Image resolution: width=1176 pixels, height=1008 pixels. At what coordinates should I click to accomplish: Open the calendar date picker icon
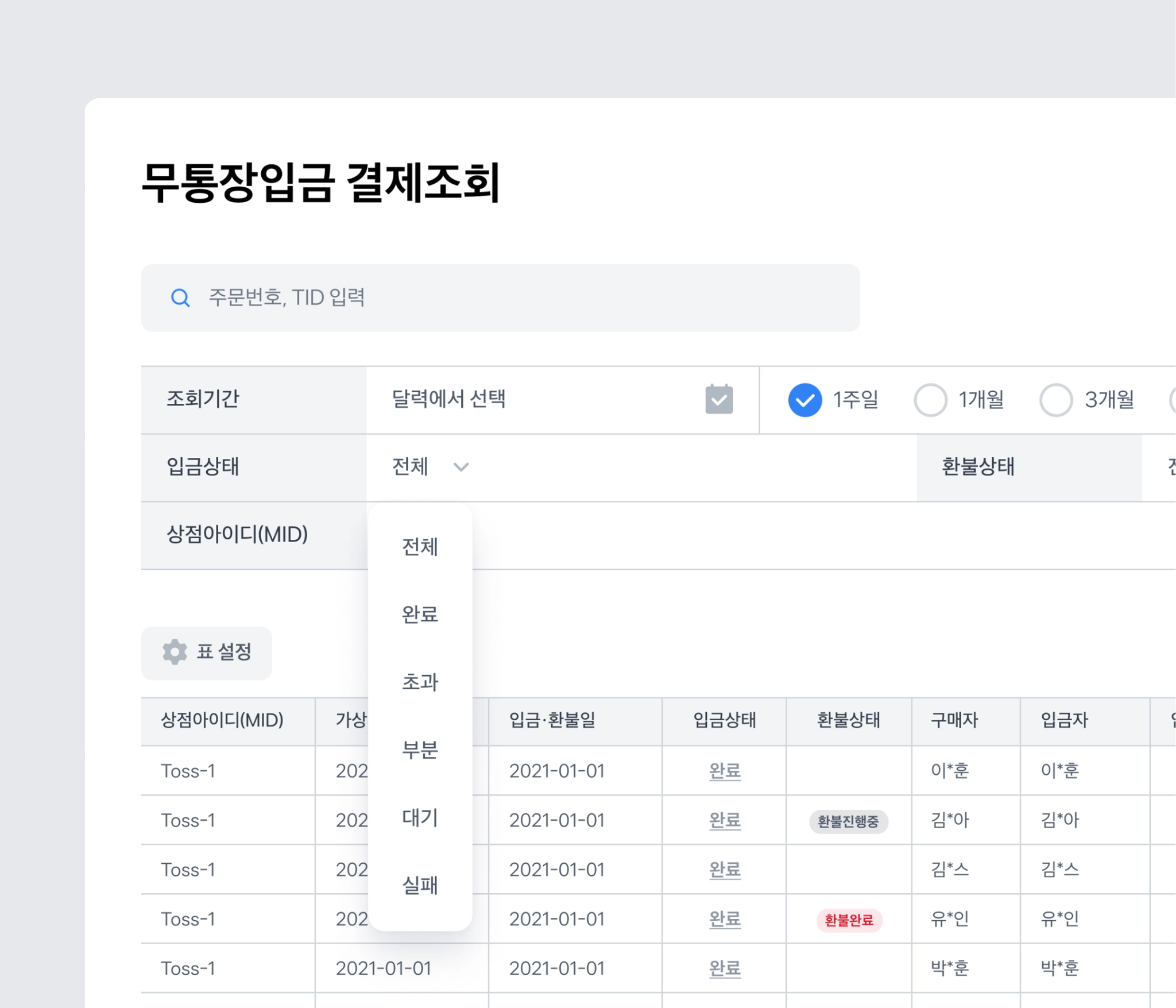tap(718, 399)
